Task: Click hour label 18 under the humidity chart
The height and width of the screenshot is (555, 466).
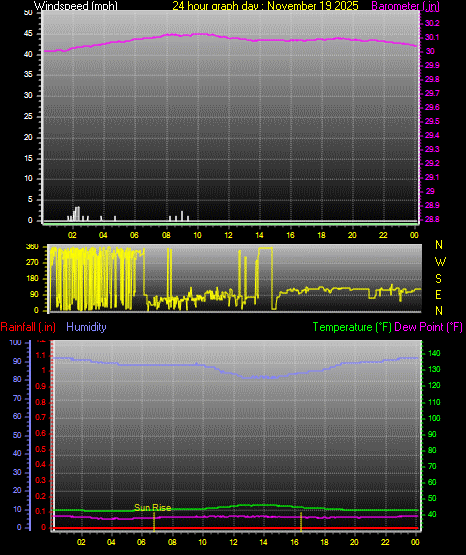Action: pos(324,542)
